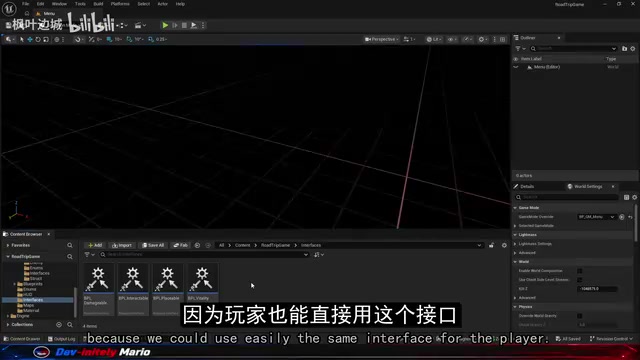
Task: Select the viewport Select mode arrow tool
Action: tap(22, 39)
